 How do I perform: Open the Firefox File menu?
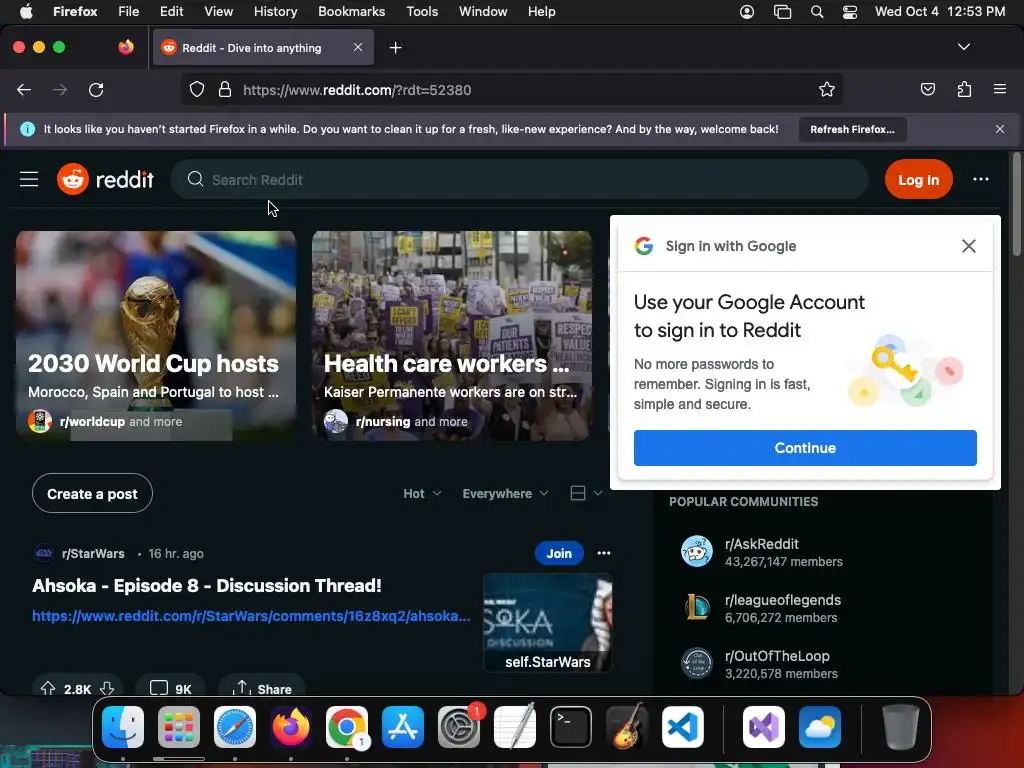point(128,11)
